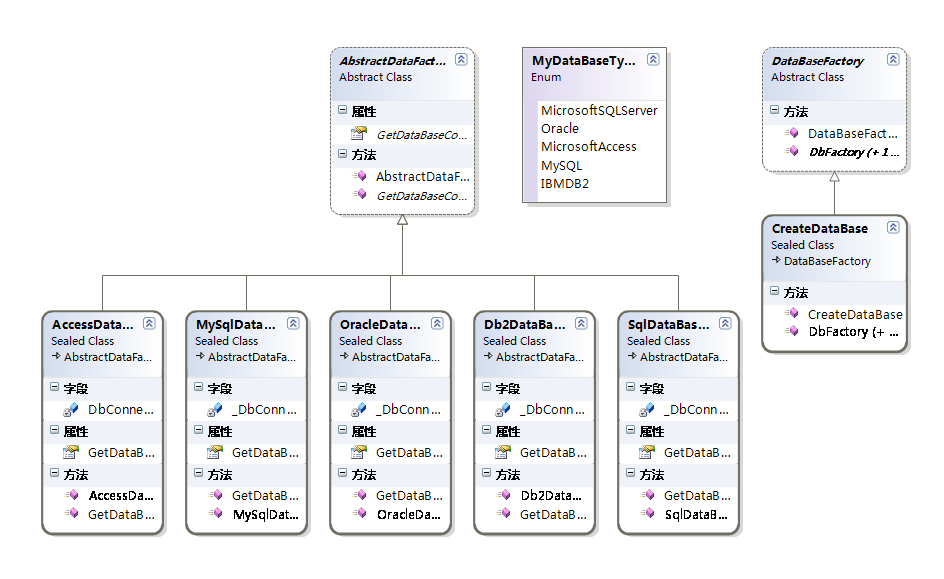Select CreateDataBase class title
Image resolution: width=944 pixels, height=579 pixels.
[x=819, y=229]
